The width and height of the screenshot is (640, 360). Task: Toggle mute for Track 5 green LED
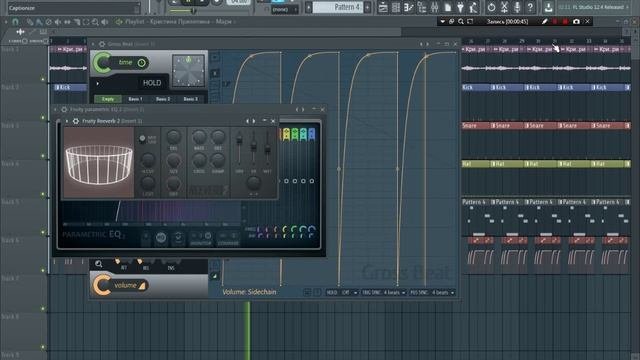(x=43, y=232)
